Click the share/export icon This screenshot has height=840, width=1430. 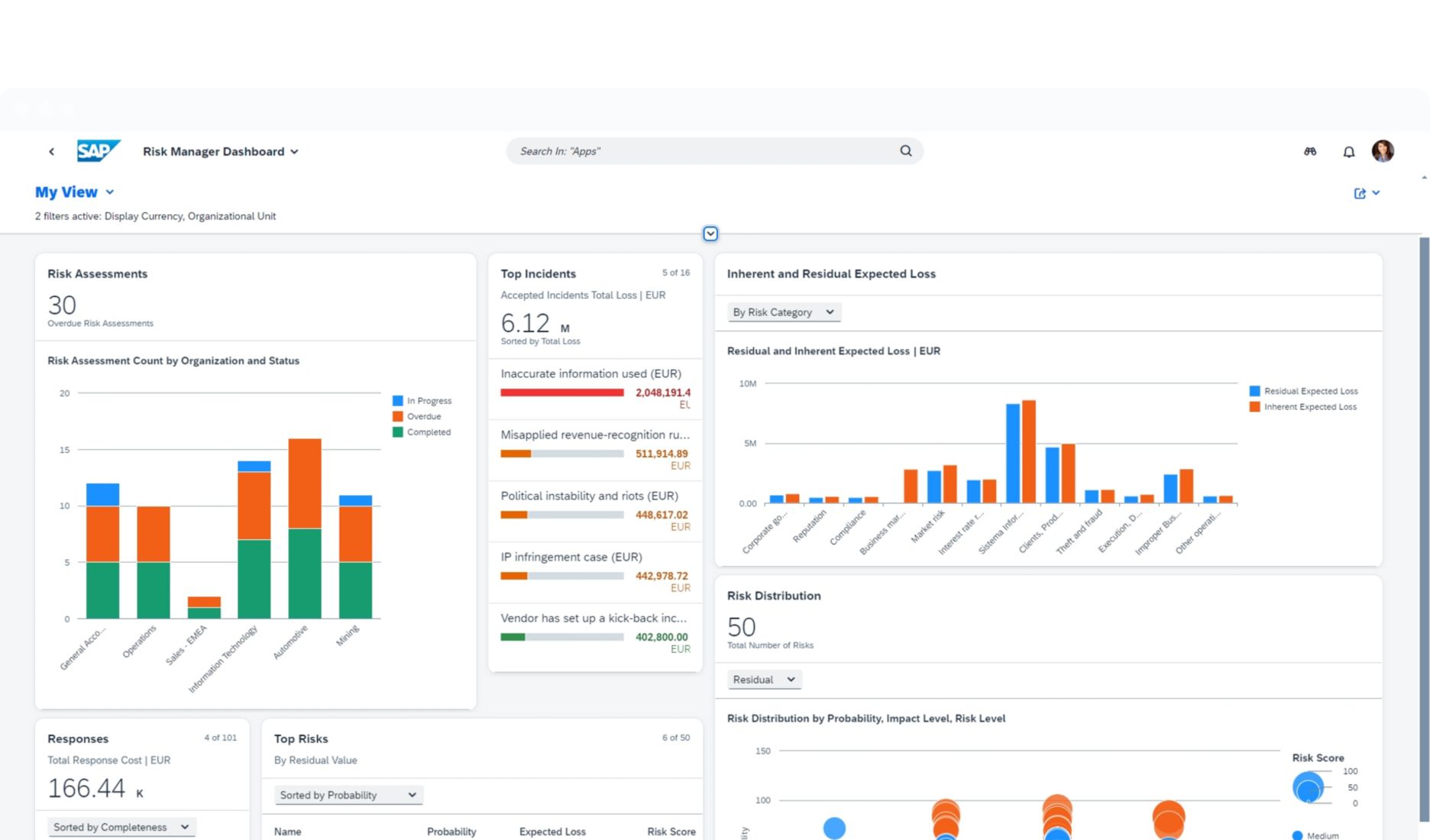tap(1360, 194)
